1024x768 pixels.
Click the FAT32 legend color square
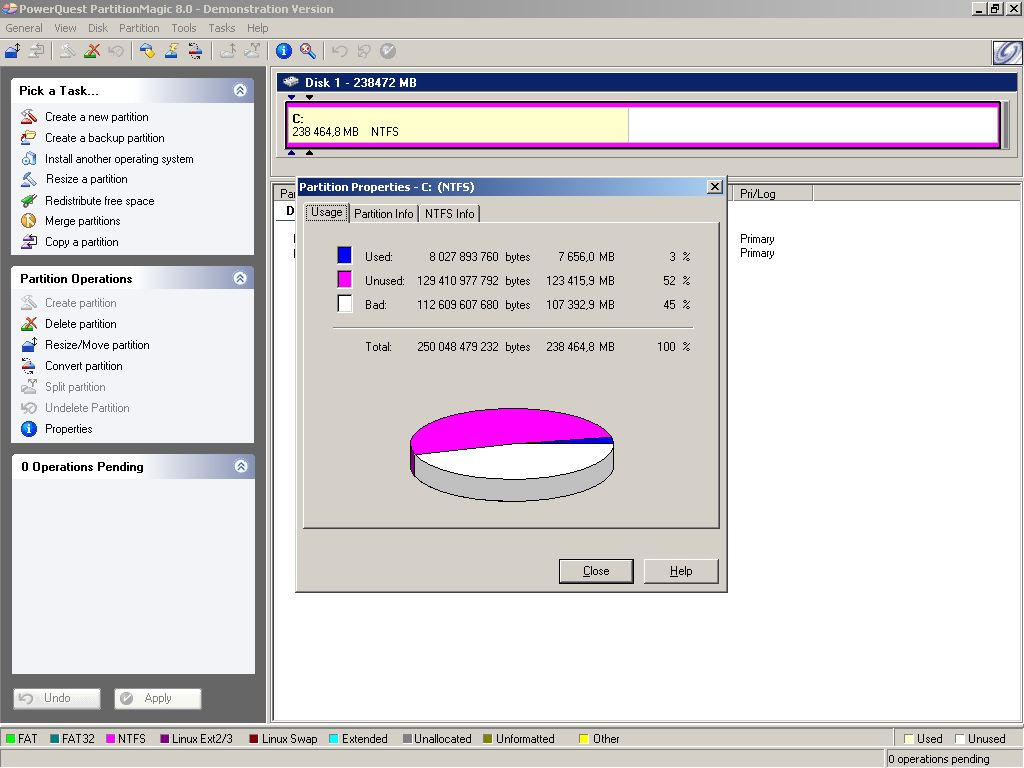[55, 739]
